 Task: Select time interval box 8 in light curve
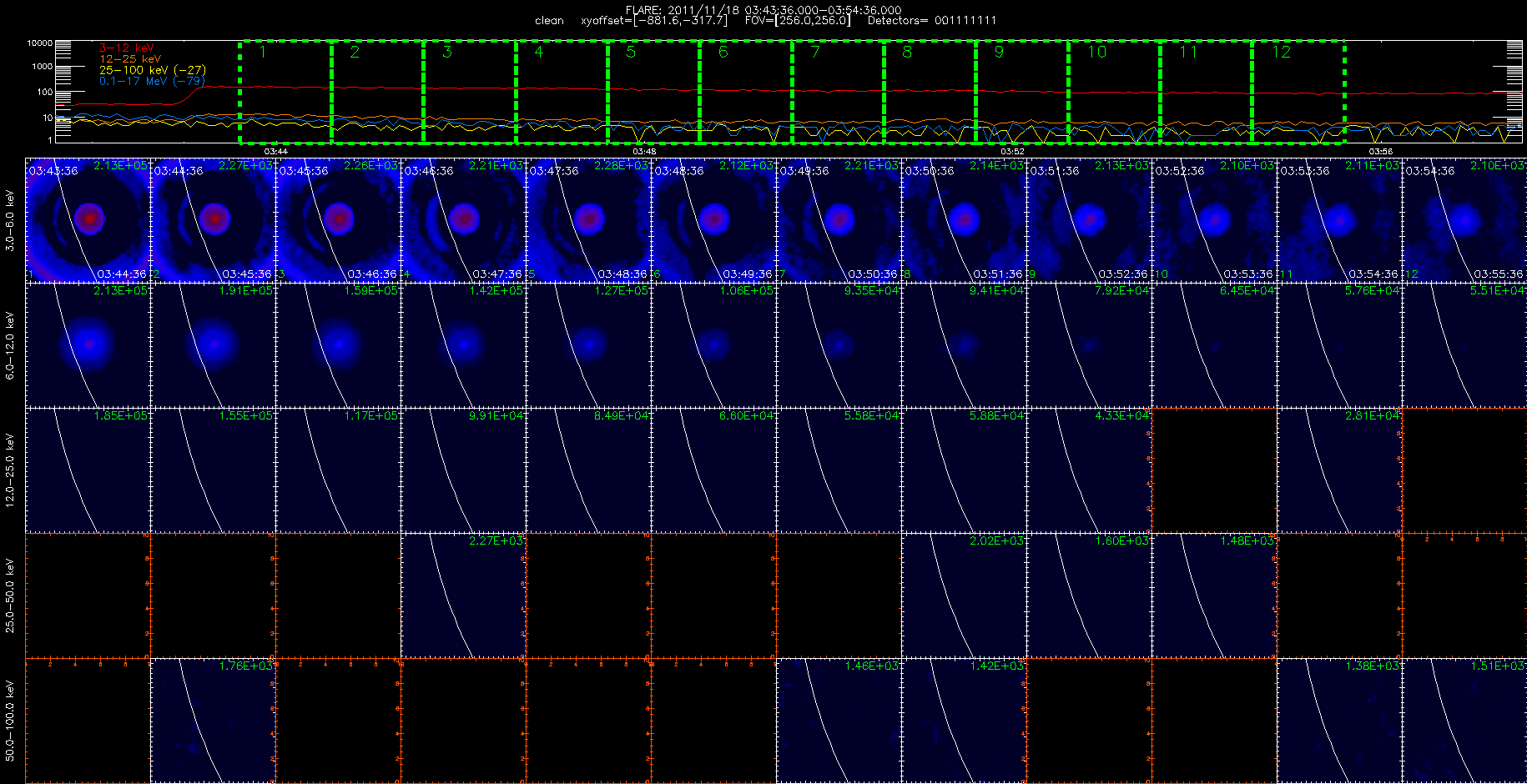930,92
